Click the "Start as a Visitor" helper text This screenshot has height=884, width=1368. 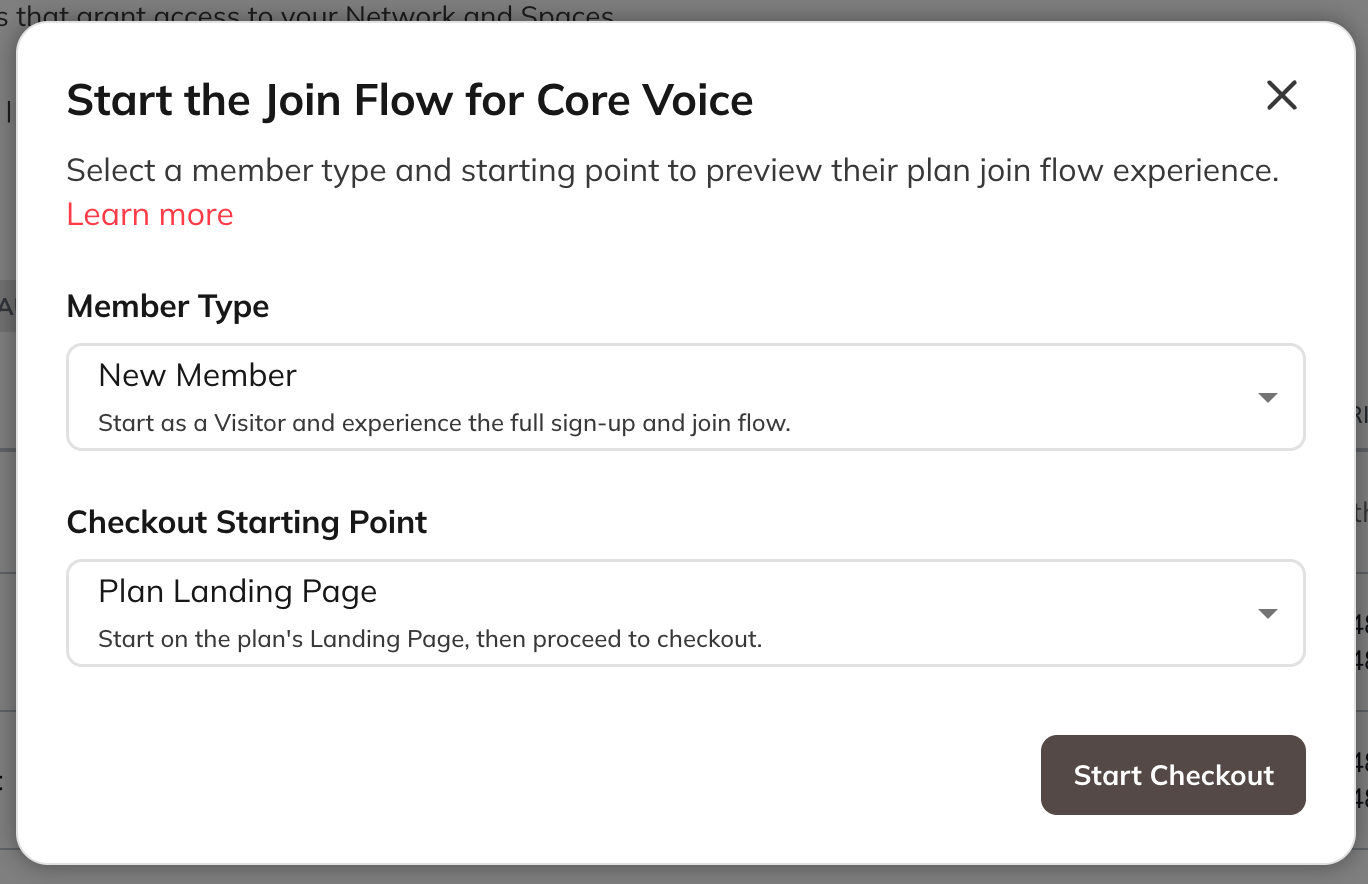444,423
